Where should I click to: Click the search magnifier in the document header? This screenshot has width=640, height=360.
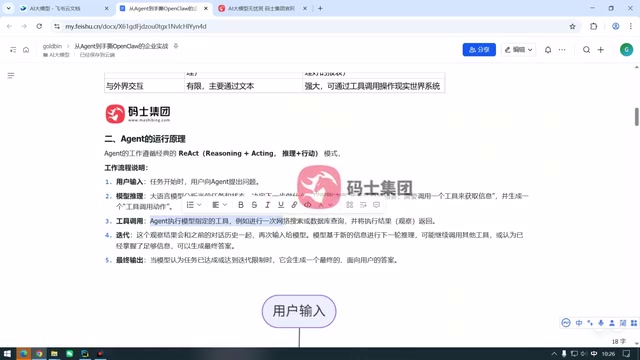click(x=586, y=50)
